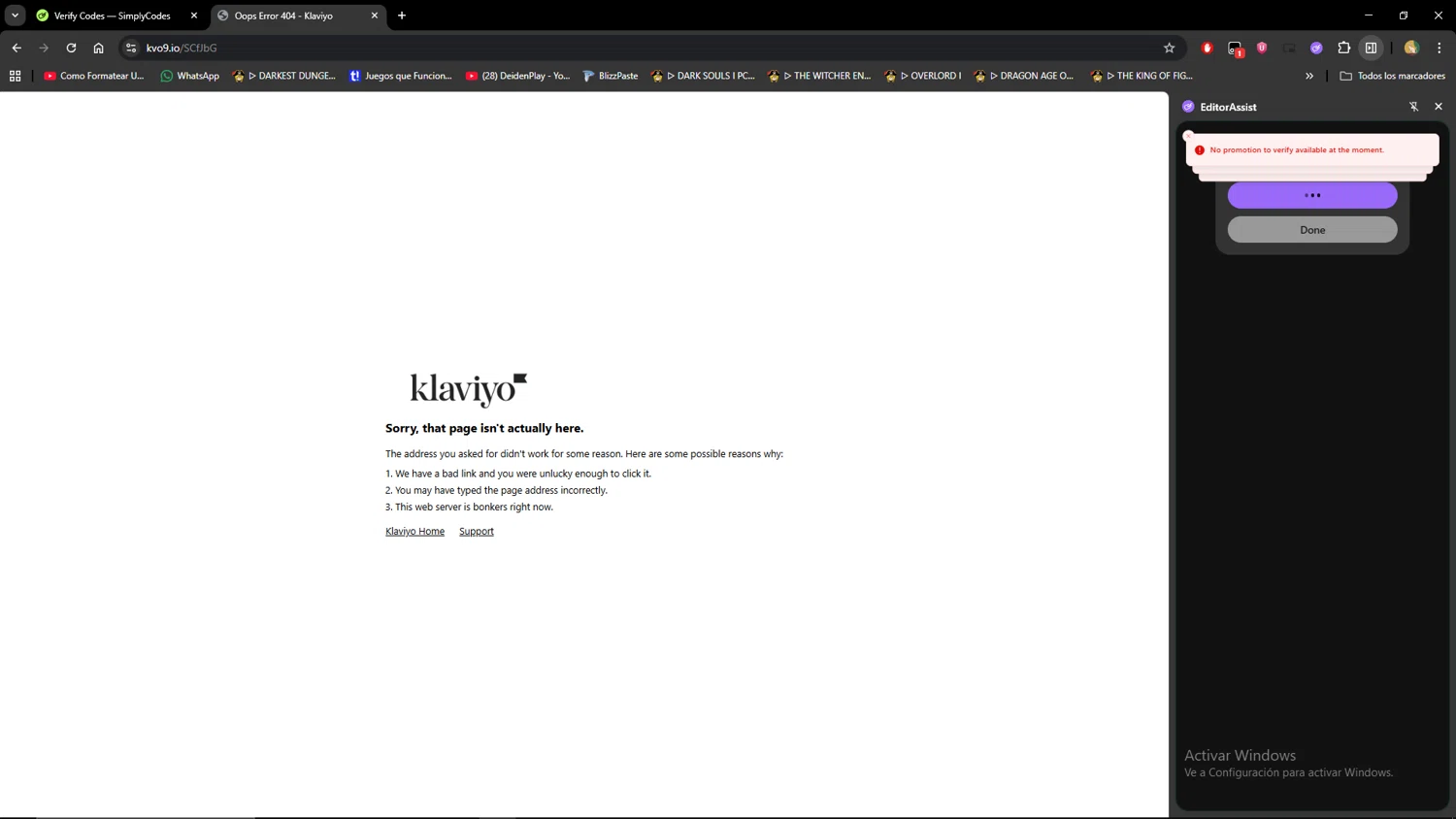Open the apps grid in bookmarks bar
The width and height of the screenshot is (1456, 819).
pyautogui.click(x=15, y=76)
